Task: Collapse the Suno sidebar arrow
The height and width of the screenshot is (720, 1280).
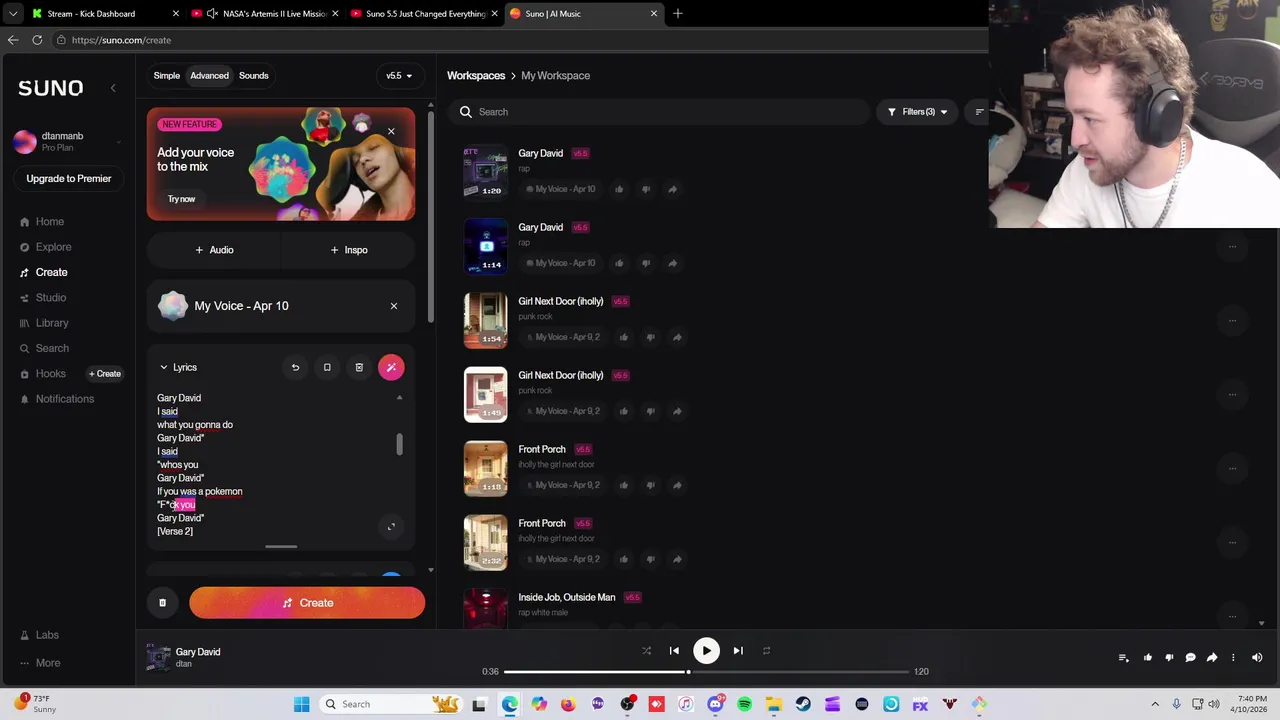Action: [113, 88]
